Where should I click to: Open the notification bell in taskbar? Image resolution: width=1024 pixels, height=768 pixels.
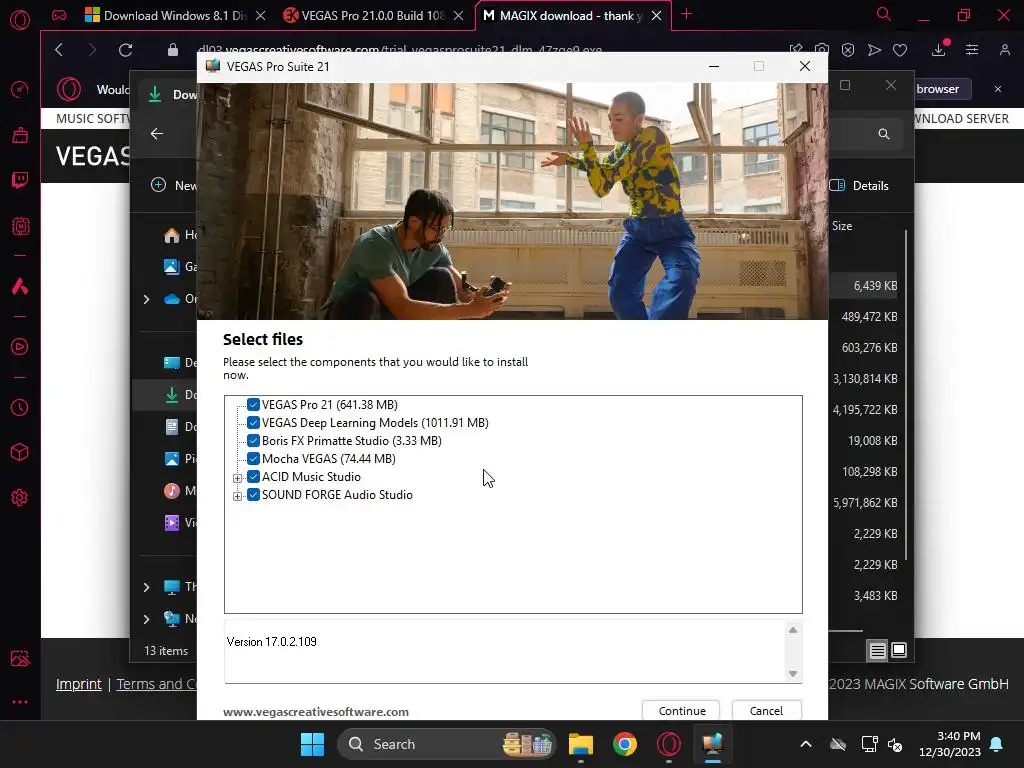997,744
